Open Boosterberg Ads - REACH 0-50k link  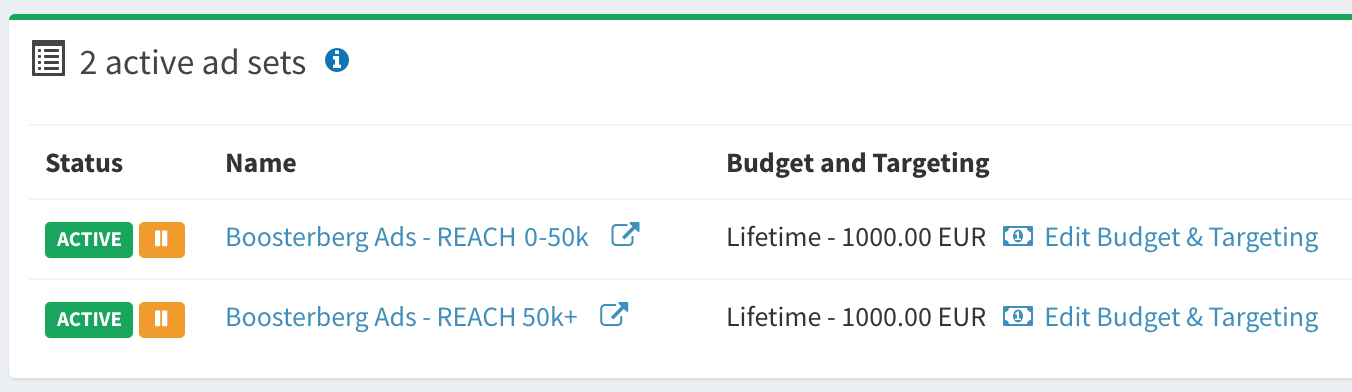[407, 237]
